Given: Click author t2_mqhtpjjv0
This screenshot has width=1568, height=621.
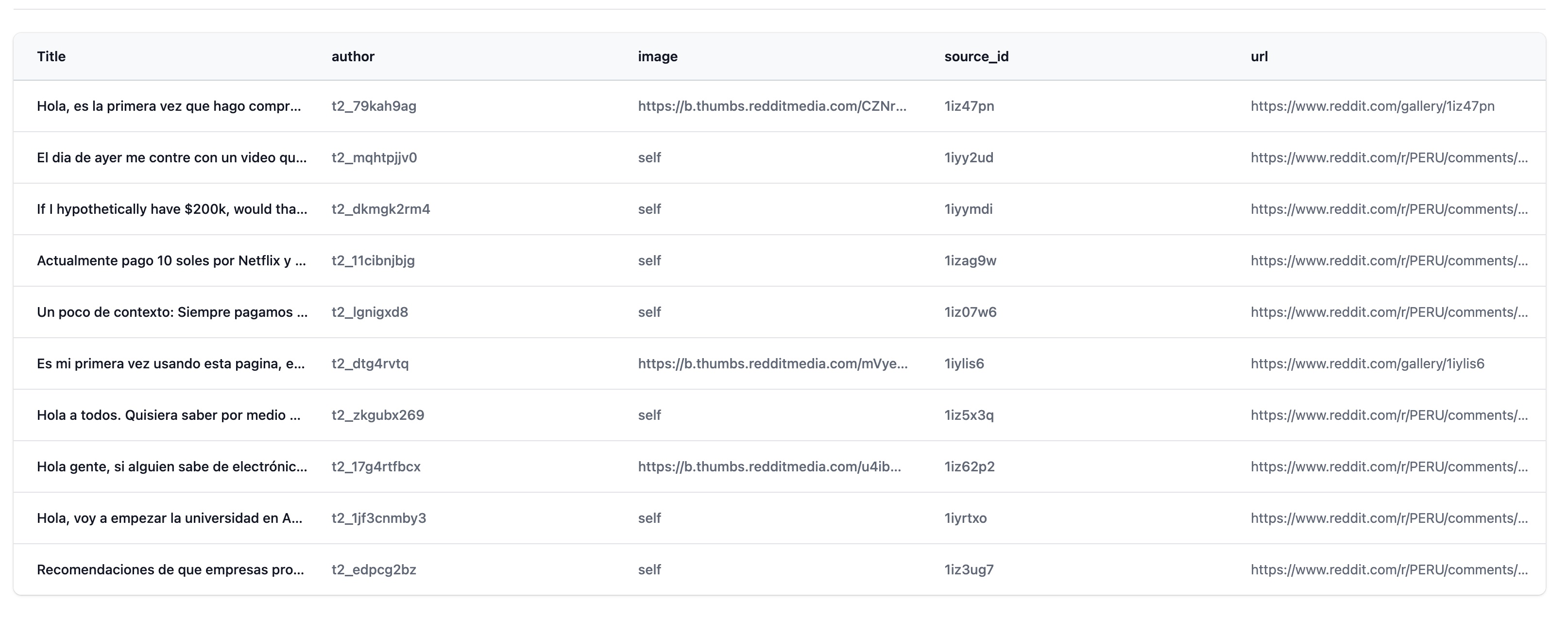Looking at the screenshot, I should point(374,158).
